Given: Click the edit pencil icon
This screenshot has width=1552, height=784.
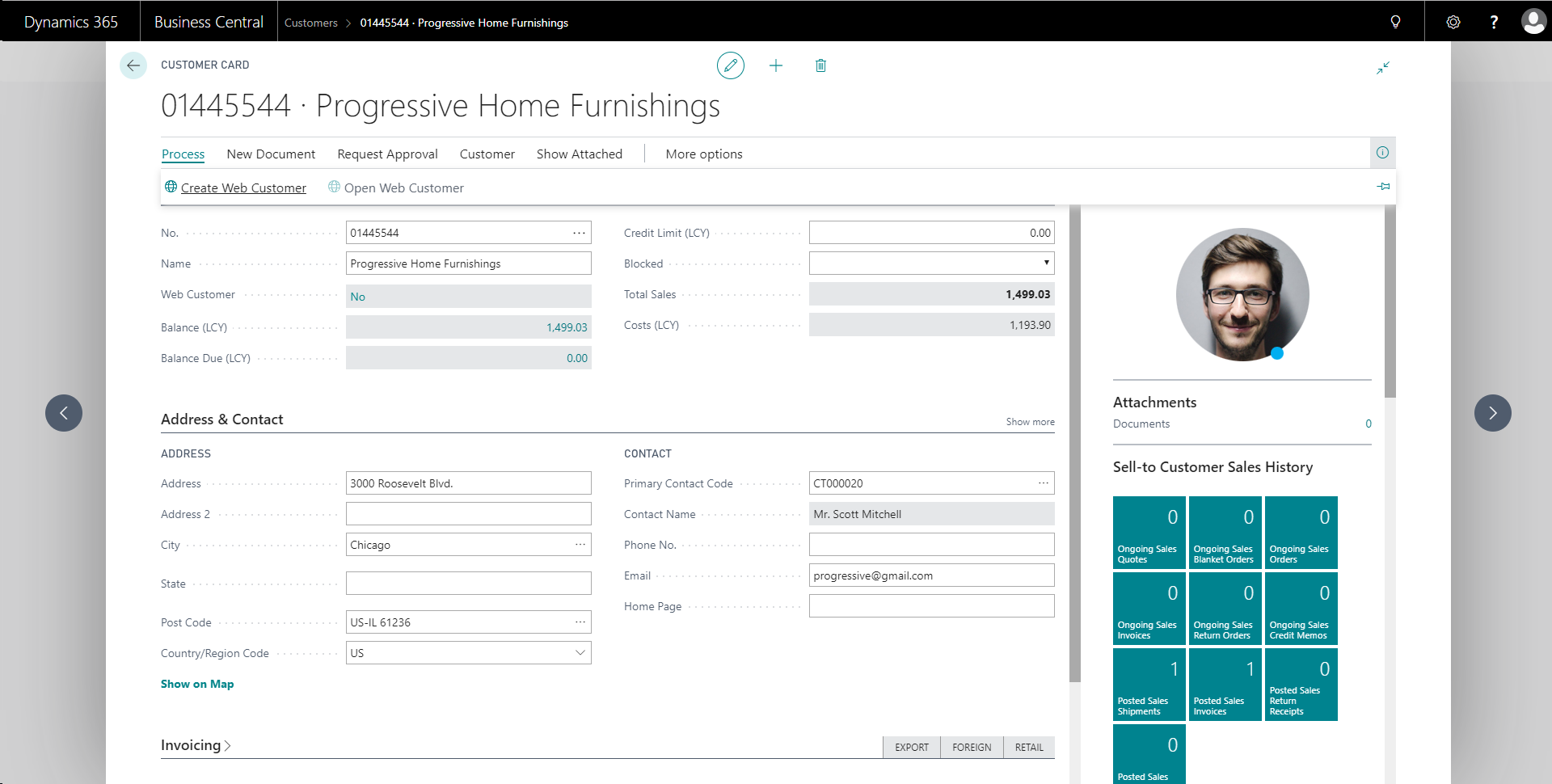Looking at the screenshot, I should tap(731, 65).
